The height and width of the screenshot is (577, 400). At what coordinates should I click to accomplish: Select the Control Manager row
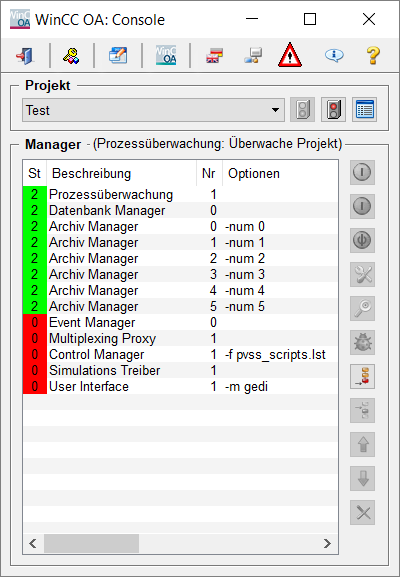coord(180,354)
